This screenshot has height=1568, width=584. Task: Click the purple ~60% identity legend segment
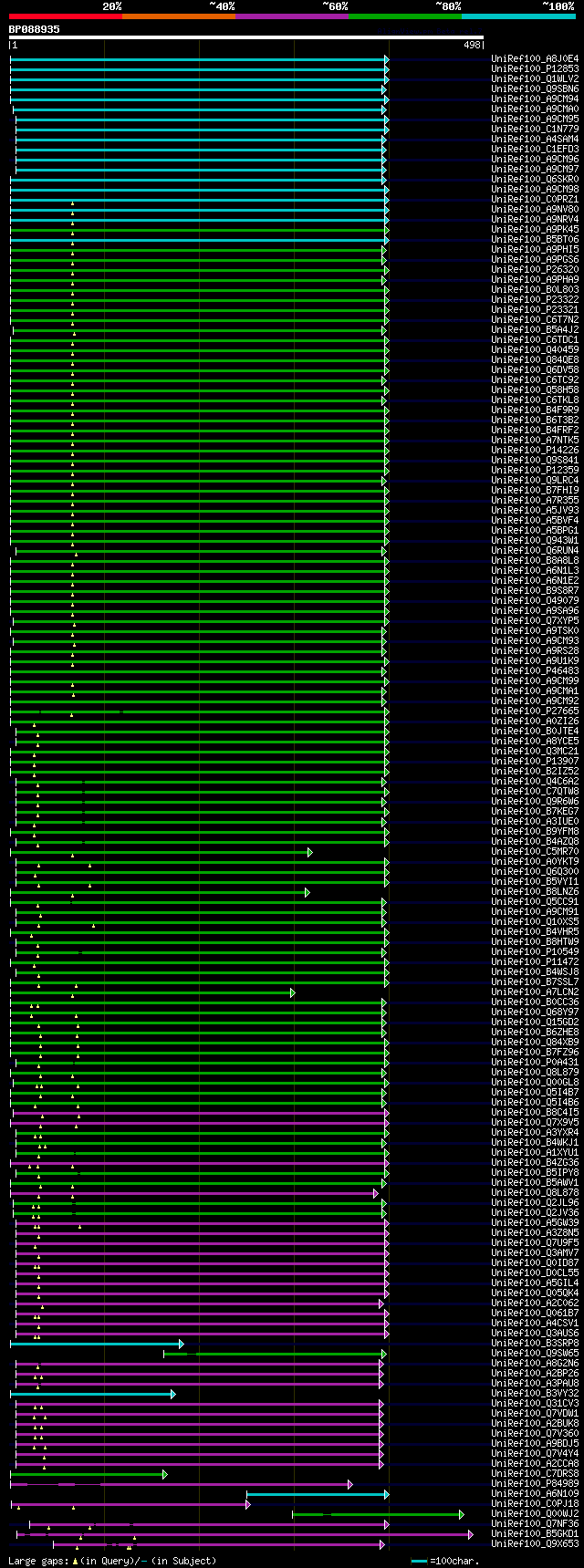click(x=292, y=16)
